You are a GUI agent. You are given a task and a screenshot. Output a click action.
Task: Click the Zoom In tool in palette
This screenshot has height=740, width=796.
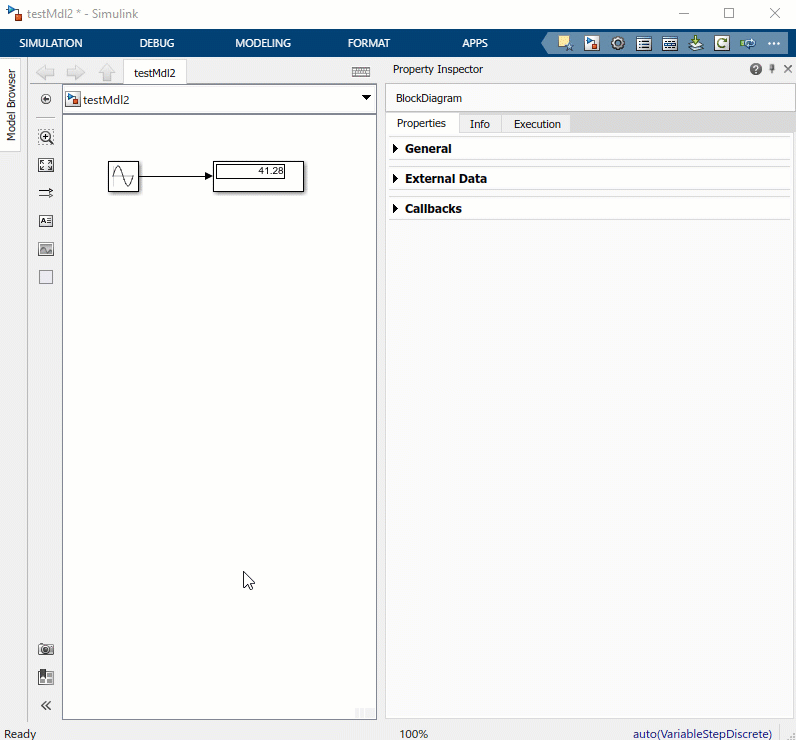[x=46, y=137]
